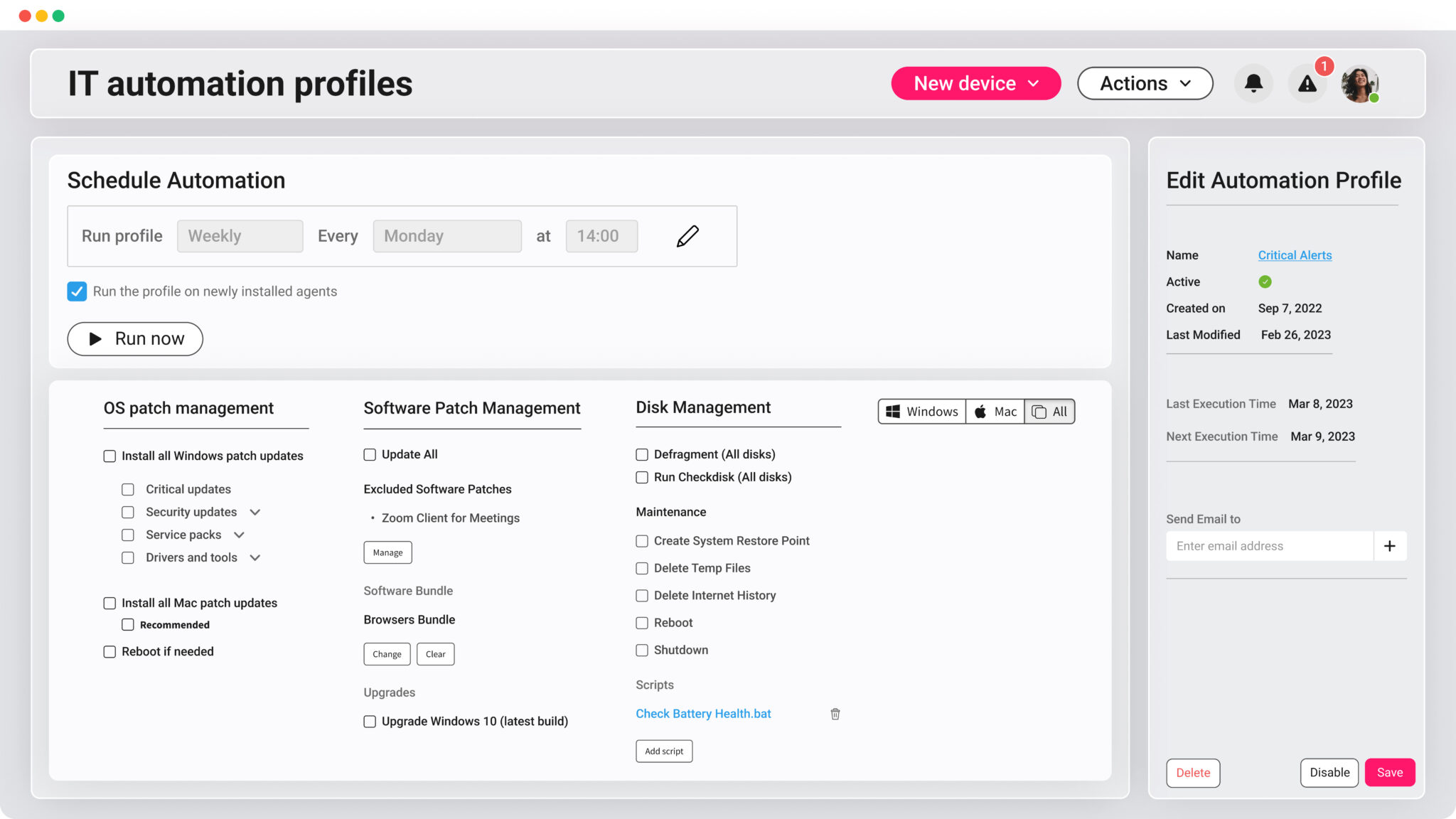This screenshot has width=1456, height=819.
Task: Click the Save button
Action: pyautogui.click(x=1390, y=772)
